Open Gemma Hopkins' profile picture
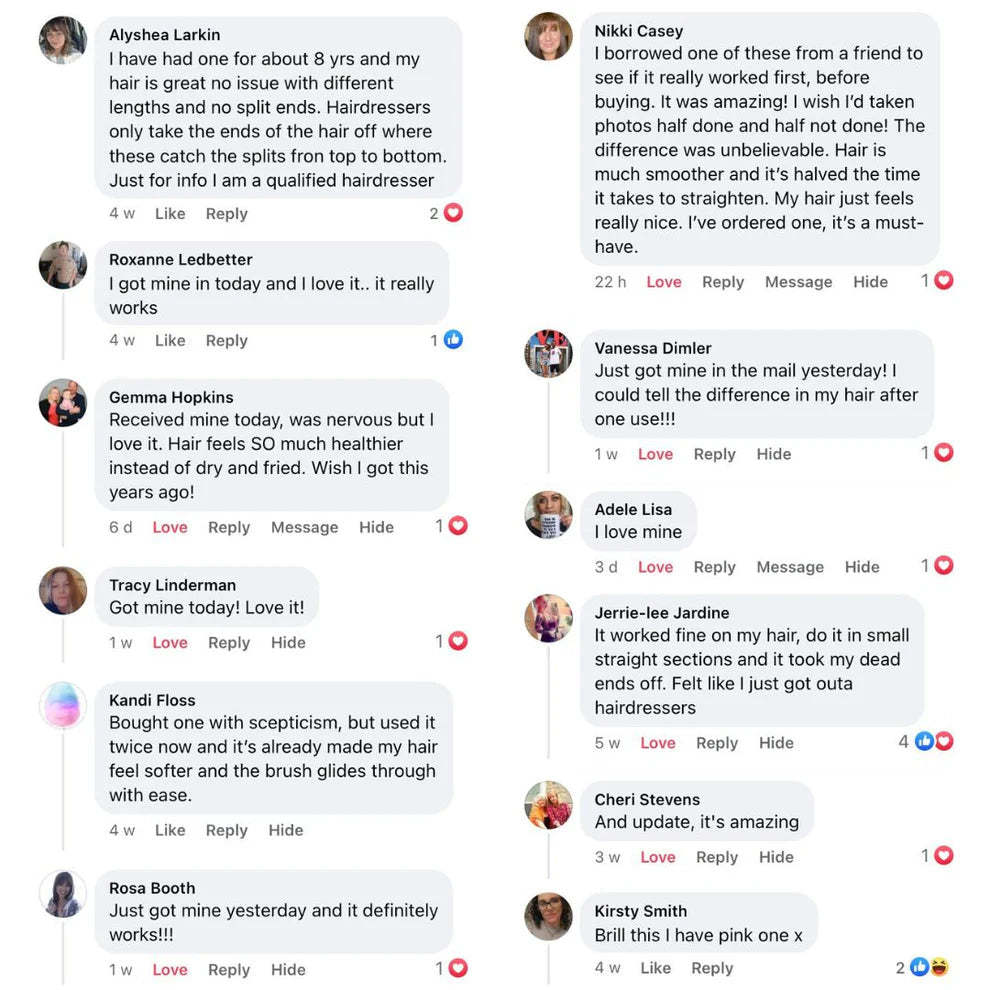 pyautogui.click(x=62, y=403)
